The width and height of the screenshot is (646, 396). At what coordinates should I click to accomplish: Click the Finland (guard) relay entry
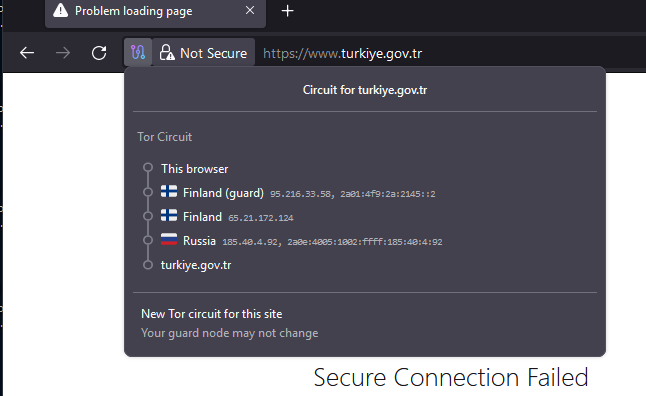(x=298, y=193)
